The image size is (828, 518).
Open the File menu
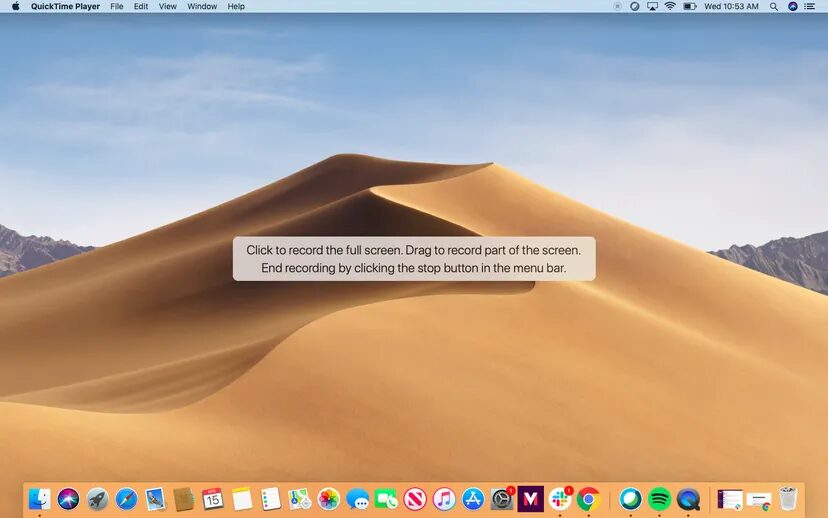coord(117,6)
